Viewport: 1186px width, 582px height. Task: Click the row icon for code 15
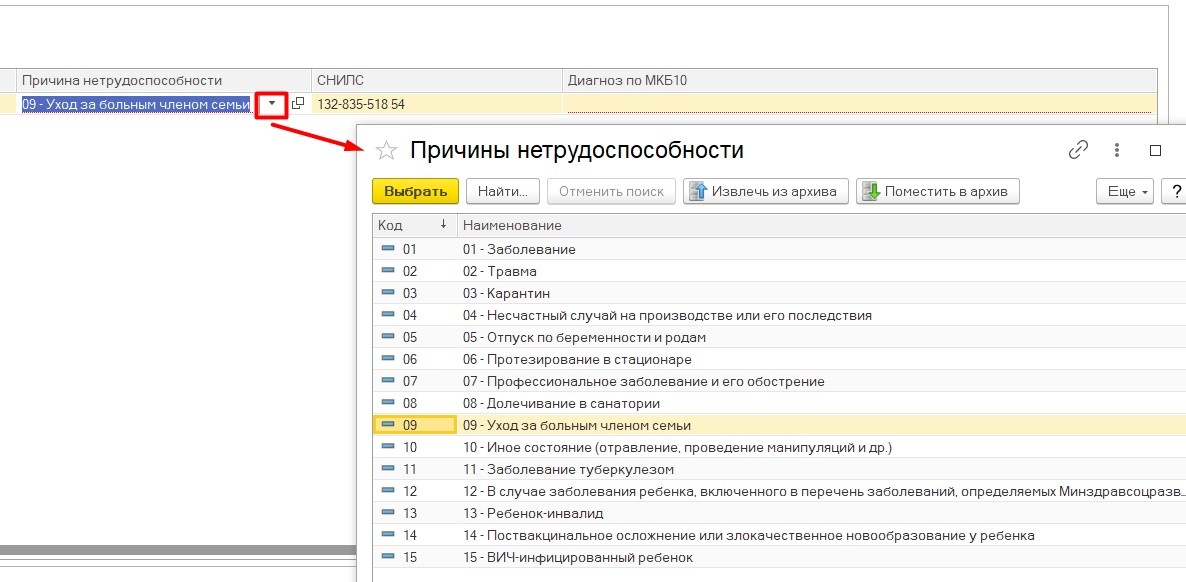388,557
